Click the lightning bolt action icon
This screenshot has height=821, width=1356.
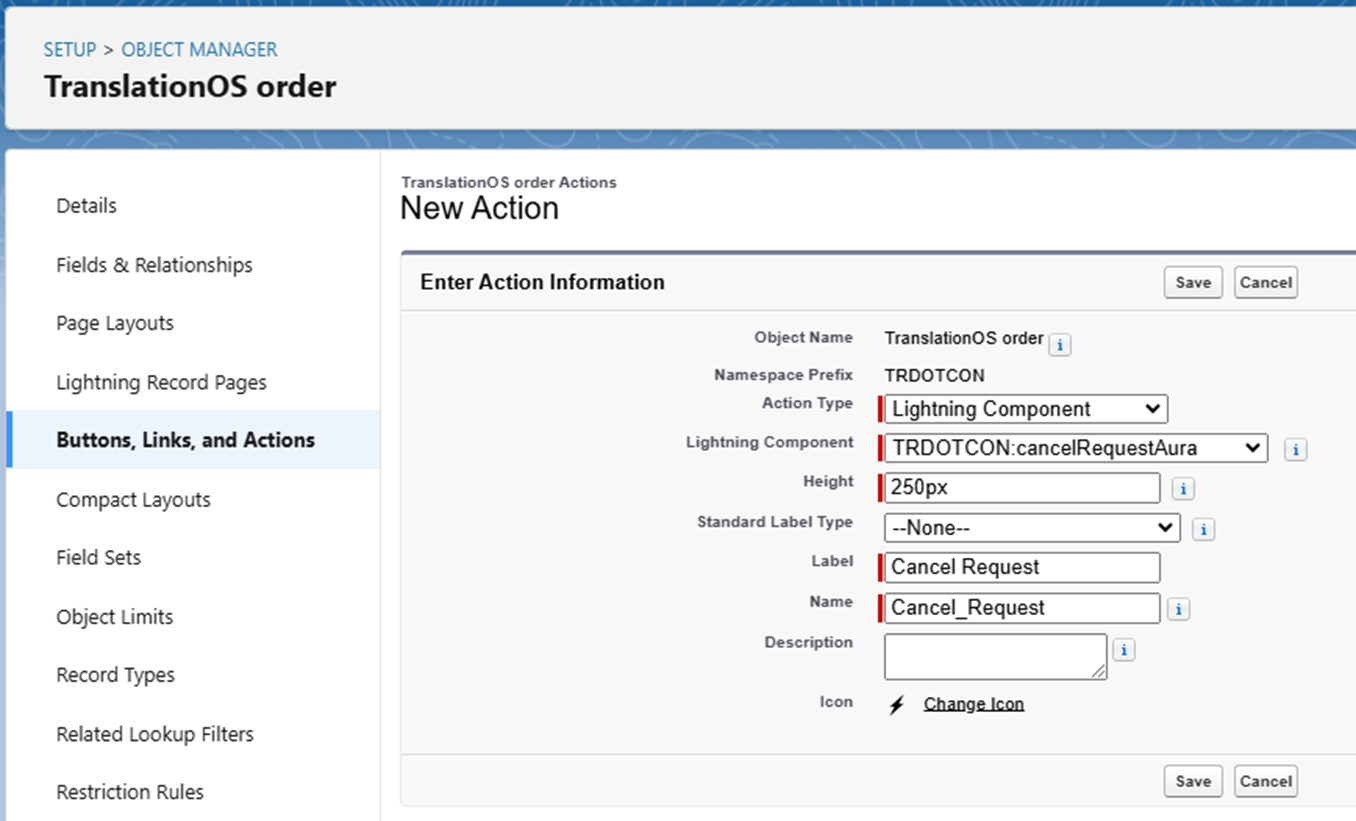coord(897,705)
